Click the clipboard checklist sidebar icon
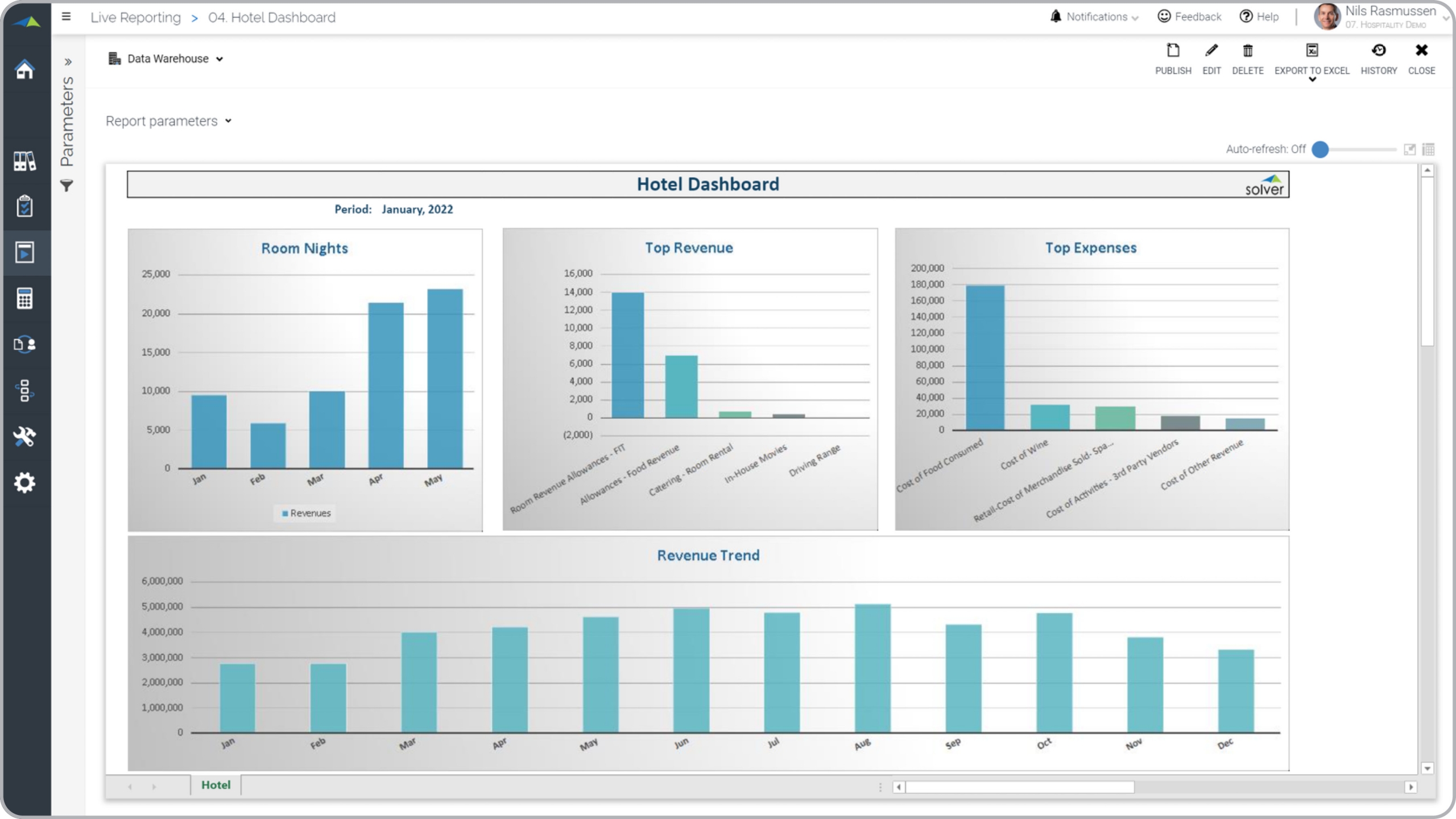The image size is (1456, 819). coord(24,206)
